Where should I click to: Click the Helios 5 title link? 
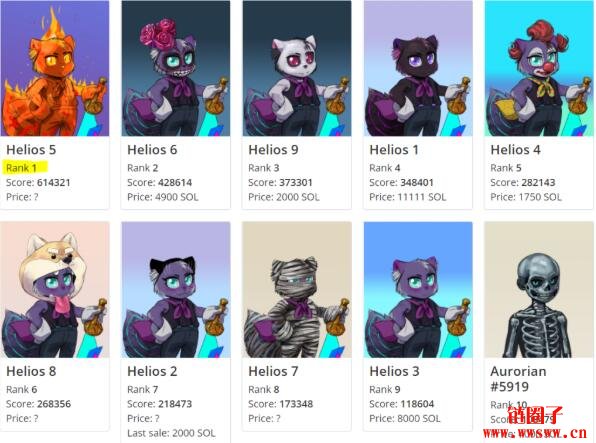pos(31,150)
